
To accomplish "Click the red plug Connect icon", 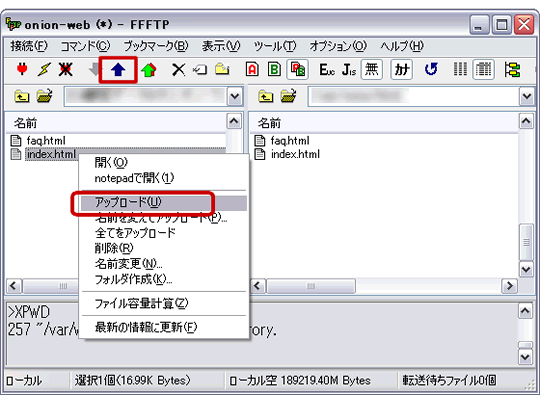I will pos(22,70).
